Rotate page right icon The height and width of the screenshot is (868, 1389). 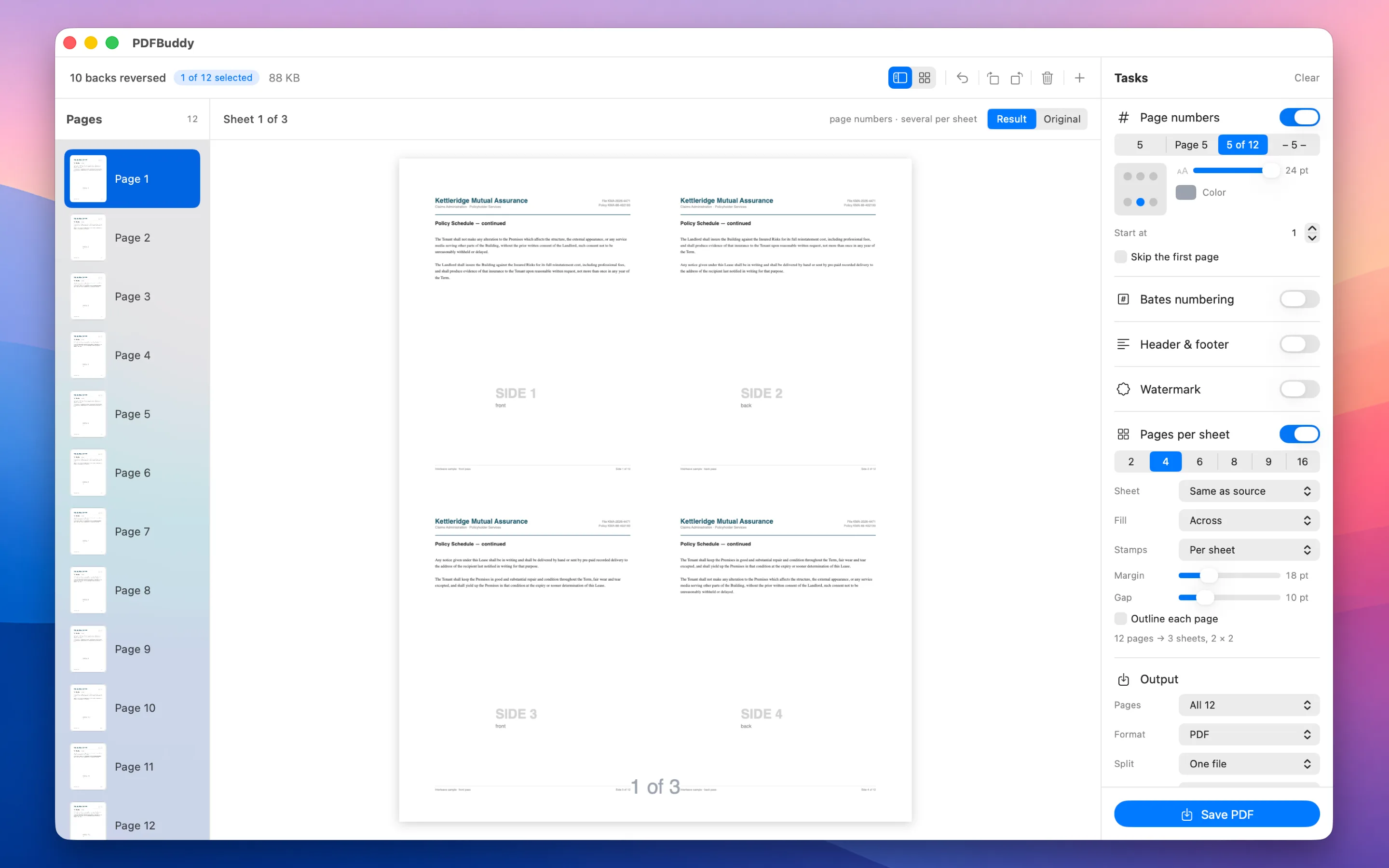coord(1017,78)
